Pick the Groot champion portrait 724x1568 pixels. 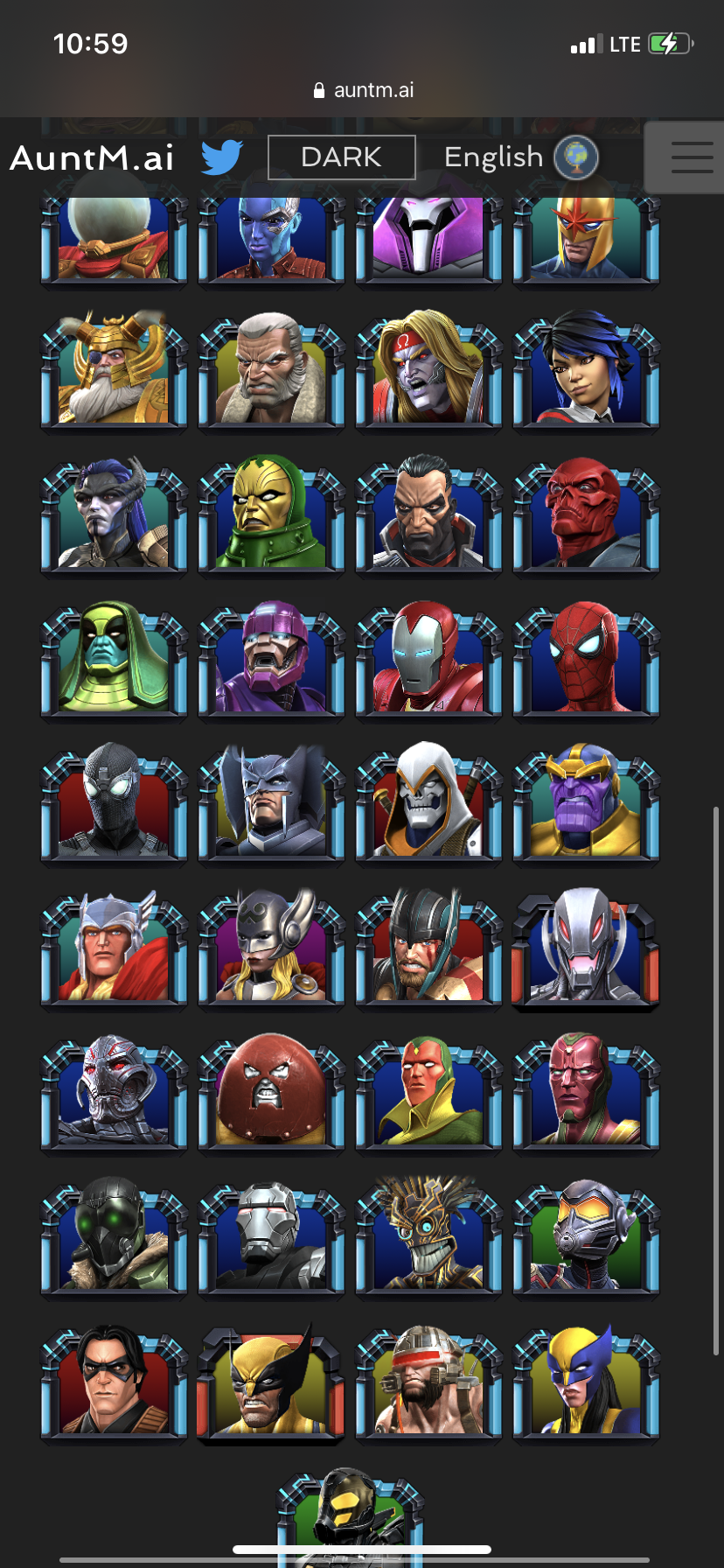[428, 1238]
